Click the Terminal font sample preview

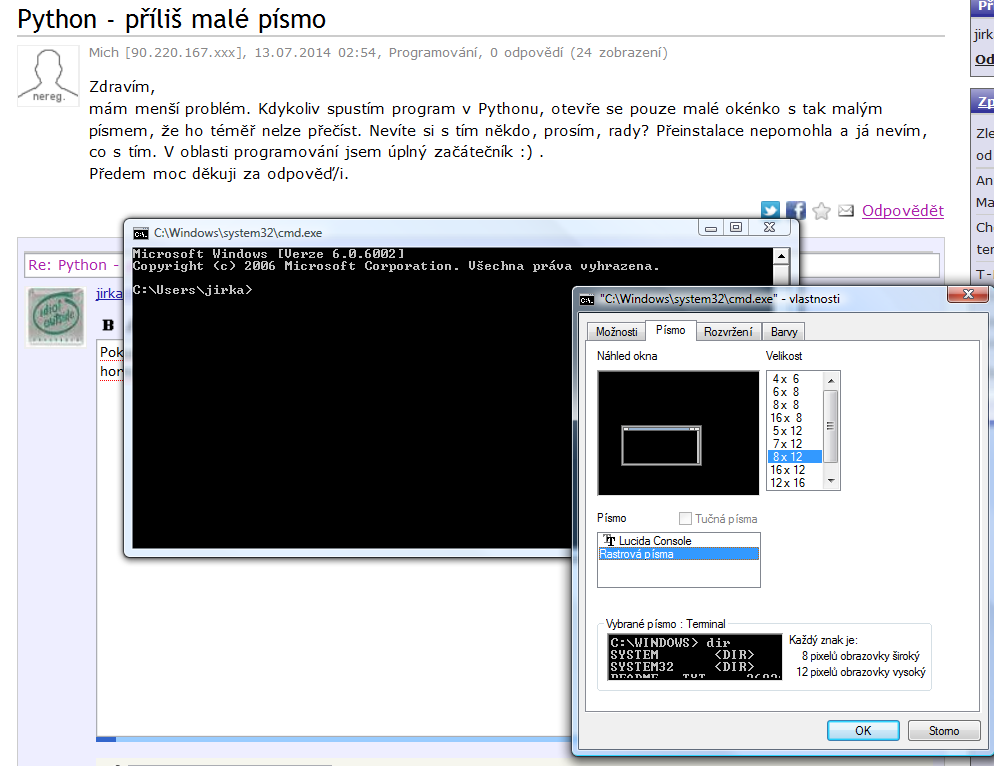click(694, 656)
